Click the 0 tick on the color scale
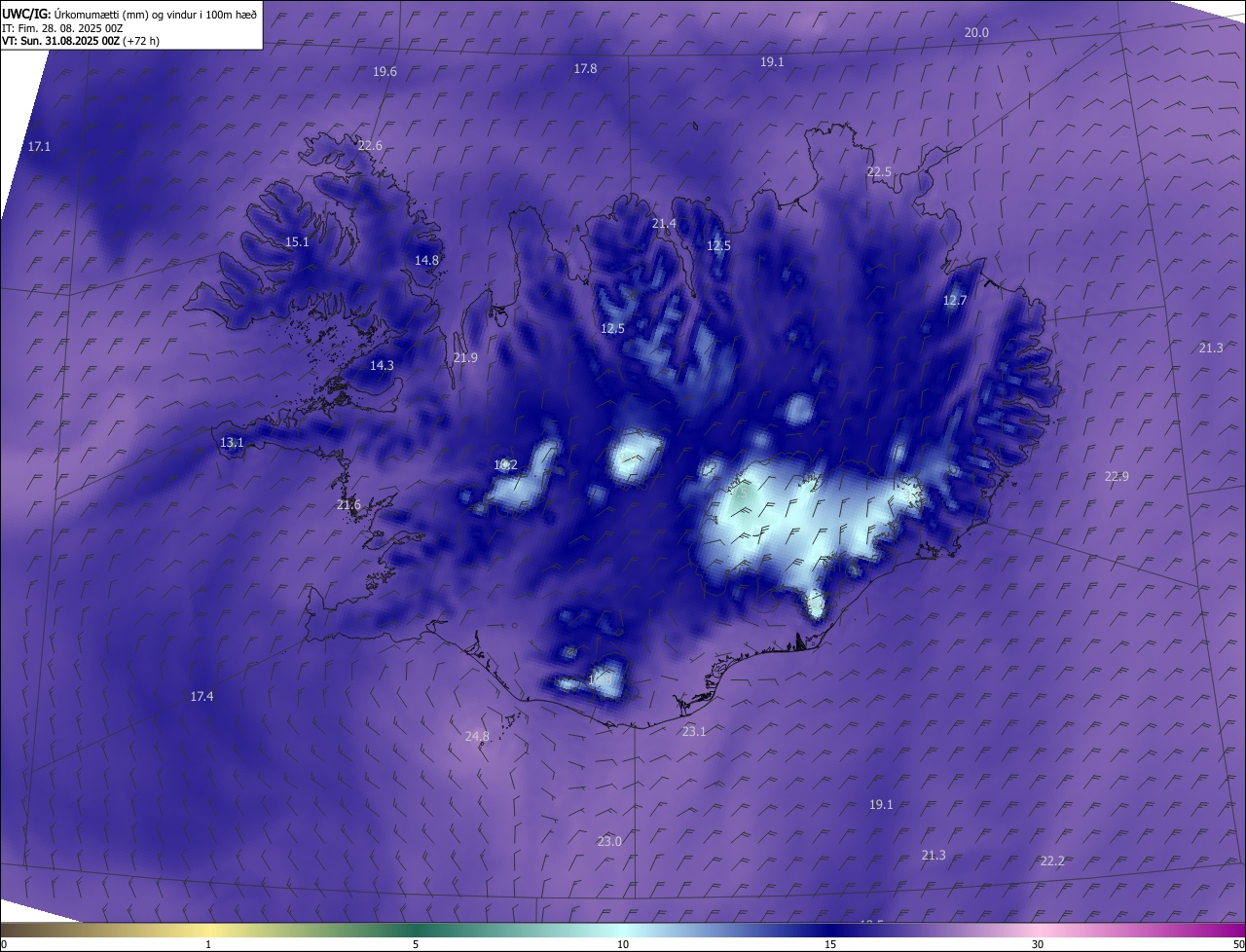 4,944
